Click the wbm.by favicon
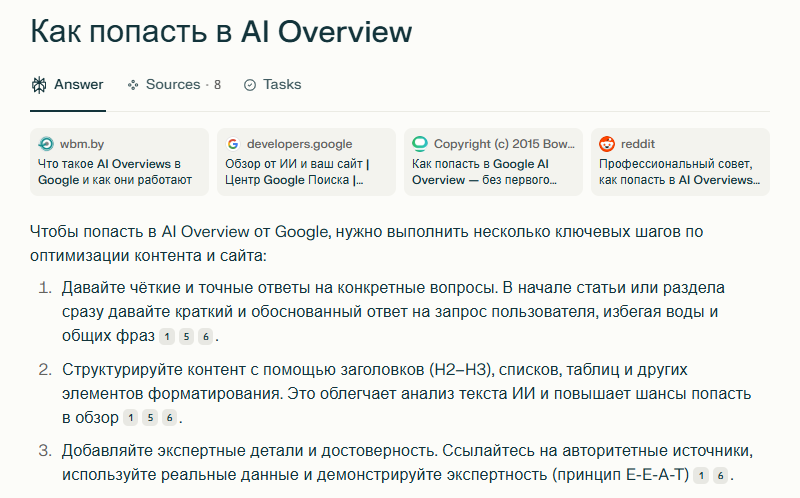800x498 pixels. (x=46, y=144)
